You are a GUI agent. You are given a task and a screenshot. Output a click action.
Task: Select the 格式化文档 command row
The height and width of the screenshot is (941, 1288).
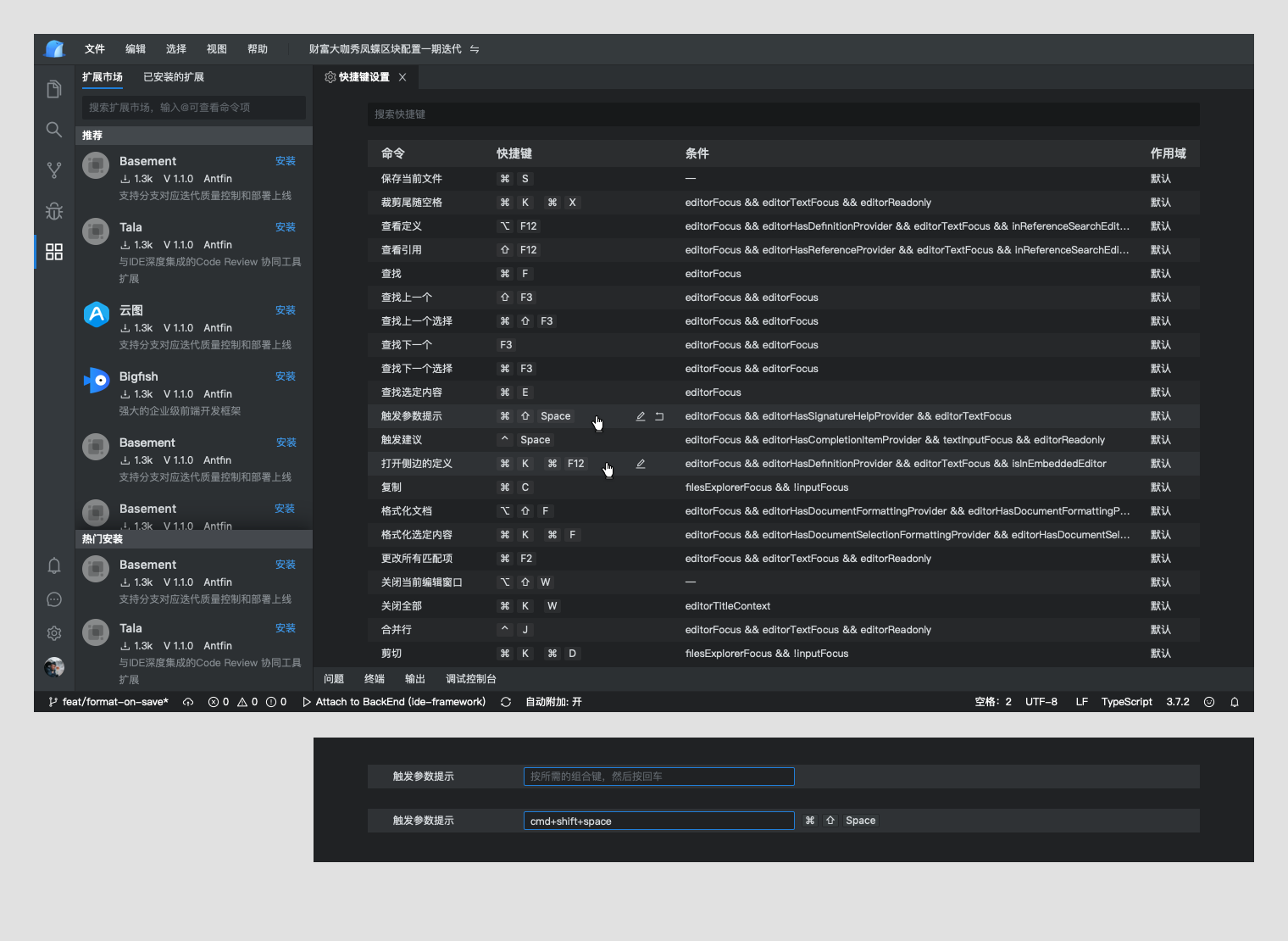[784, 511]
